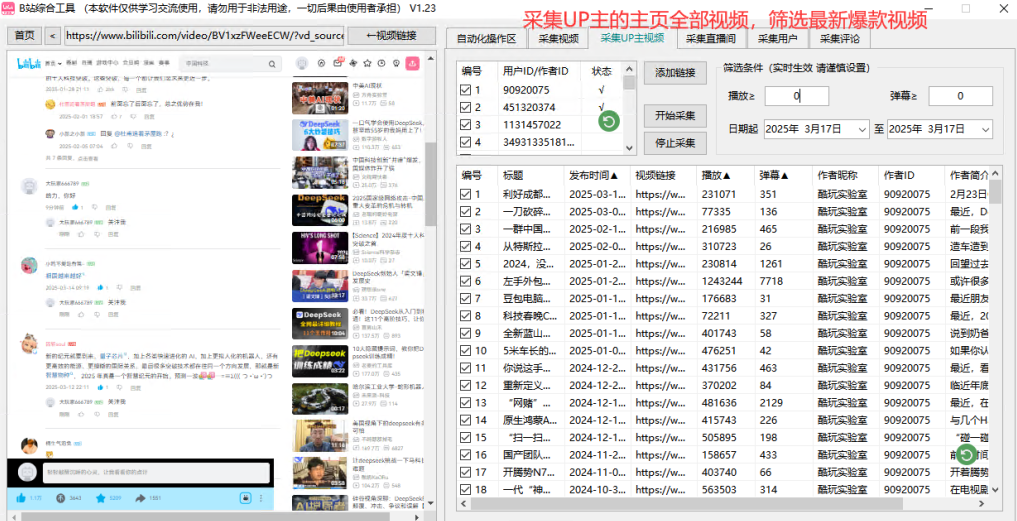Open the three-dots more menu in bottom bar

point(261,498)
